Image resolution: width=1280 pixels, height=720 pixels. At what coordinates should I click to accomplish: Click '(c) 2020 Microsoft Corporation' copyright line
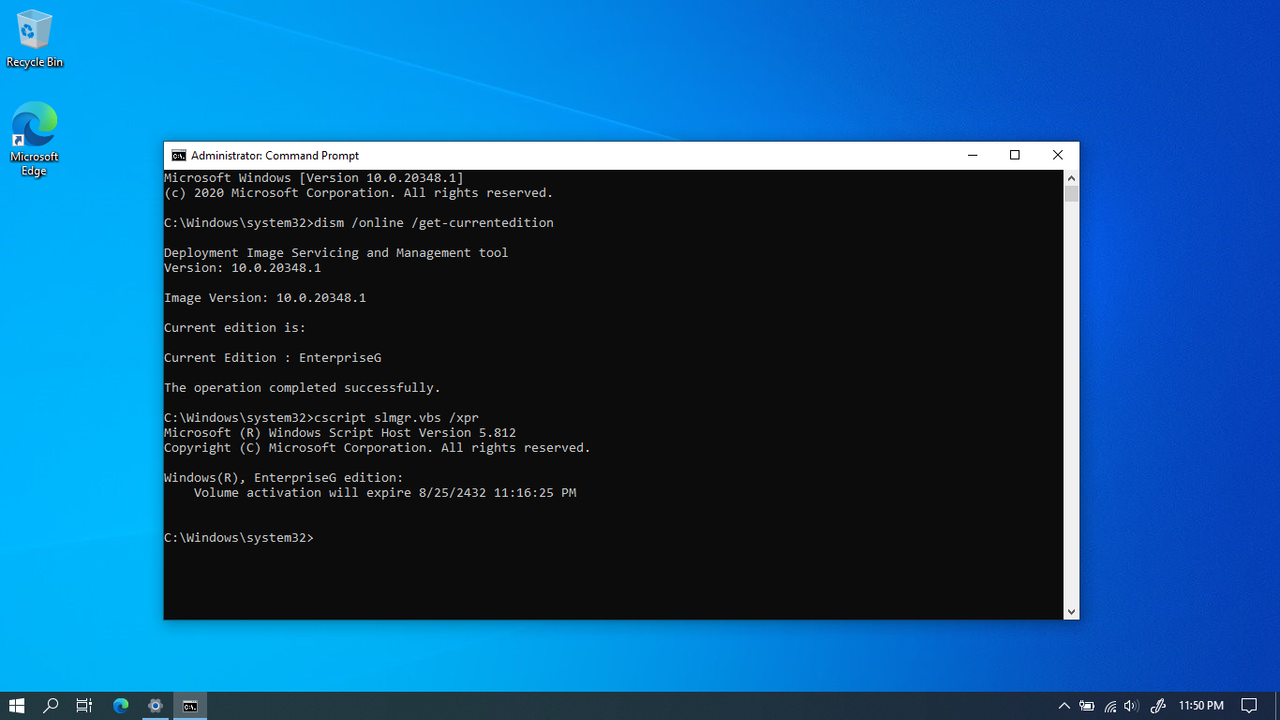[x=359, y=193]
